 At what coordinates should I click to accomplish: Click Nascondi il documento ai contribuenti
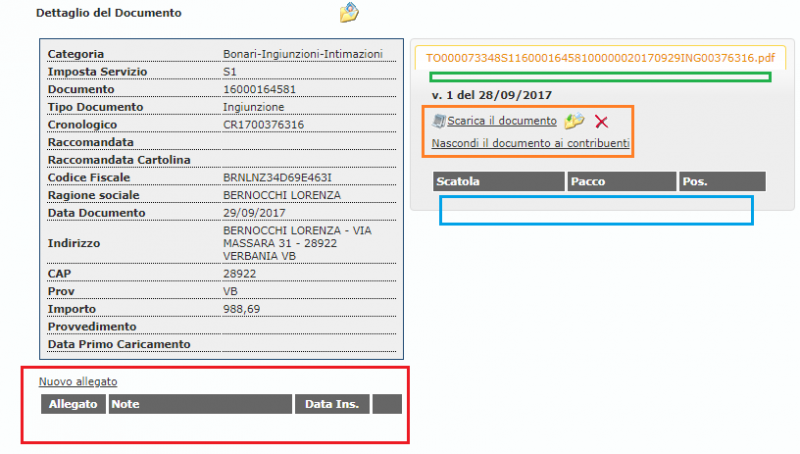point(531,143)
